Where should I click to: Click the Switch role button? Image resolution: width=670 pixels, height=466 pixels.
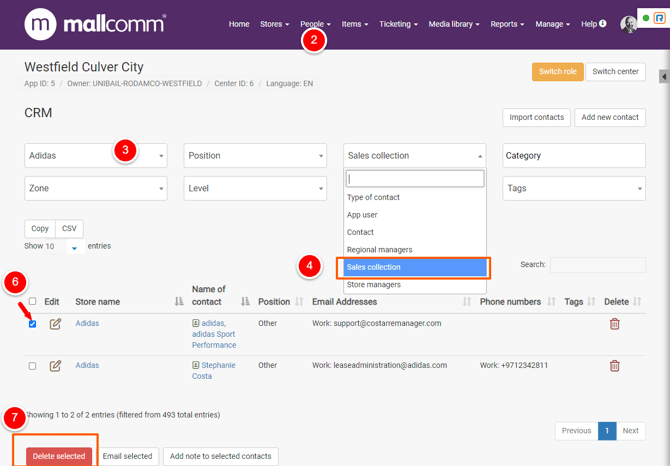[x=558, y=71]
